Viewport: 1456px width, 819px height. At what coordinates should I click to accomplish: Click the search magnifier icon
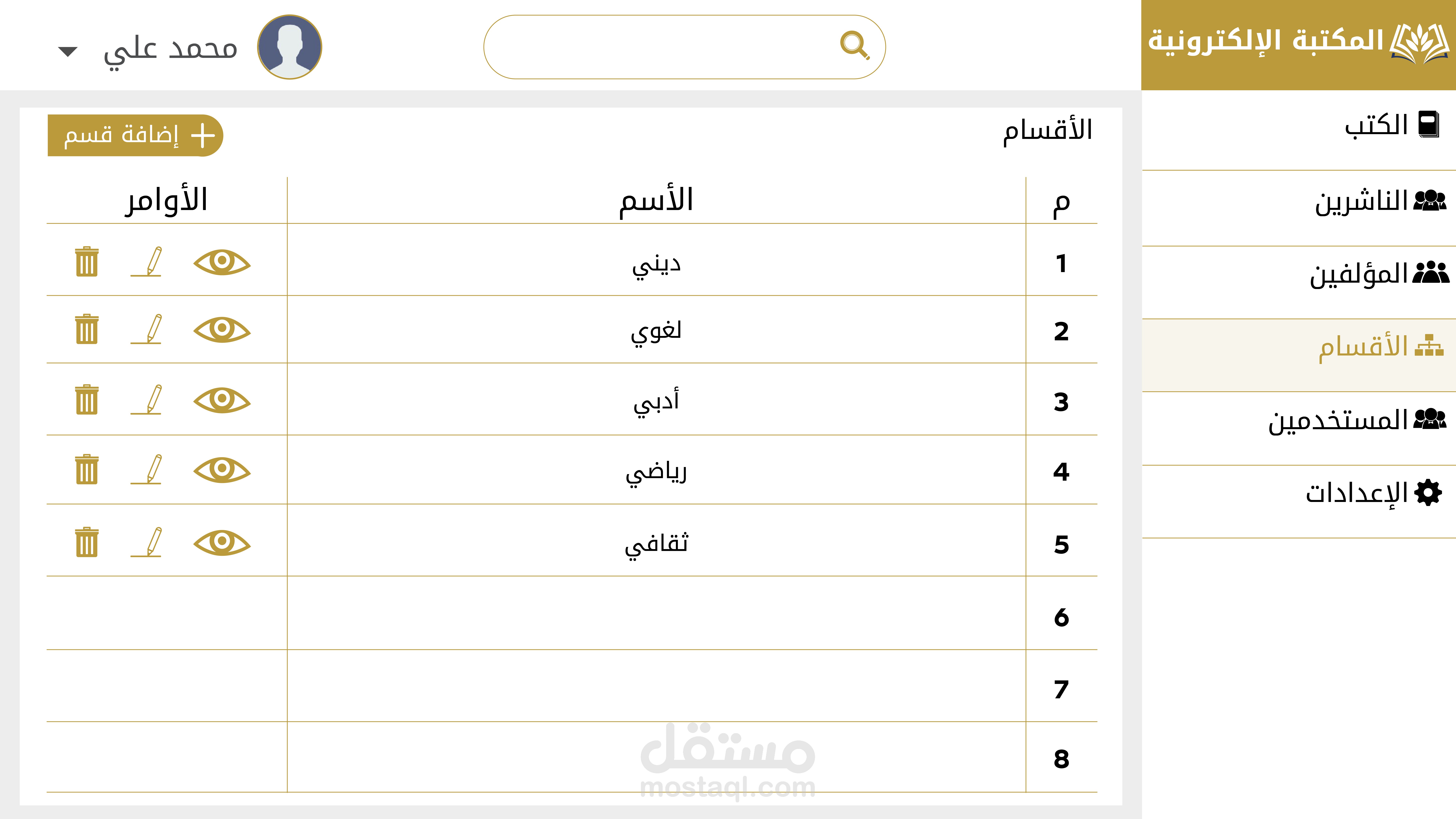click(854, 45)
